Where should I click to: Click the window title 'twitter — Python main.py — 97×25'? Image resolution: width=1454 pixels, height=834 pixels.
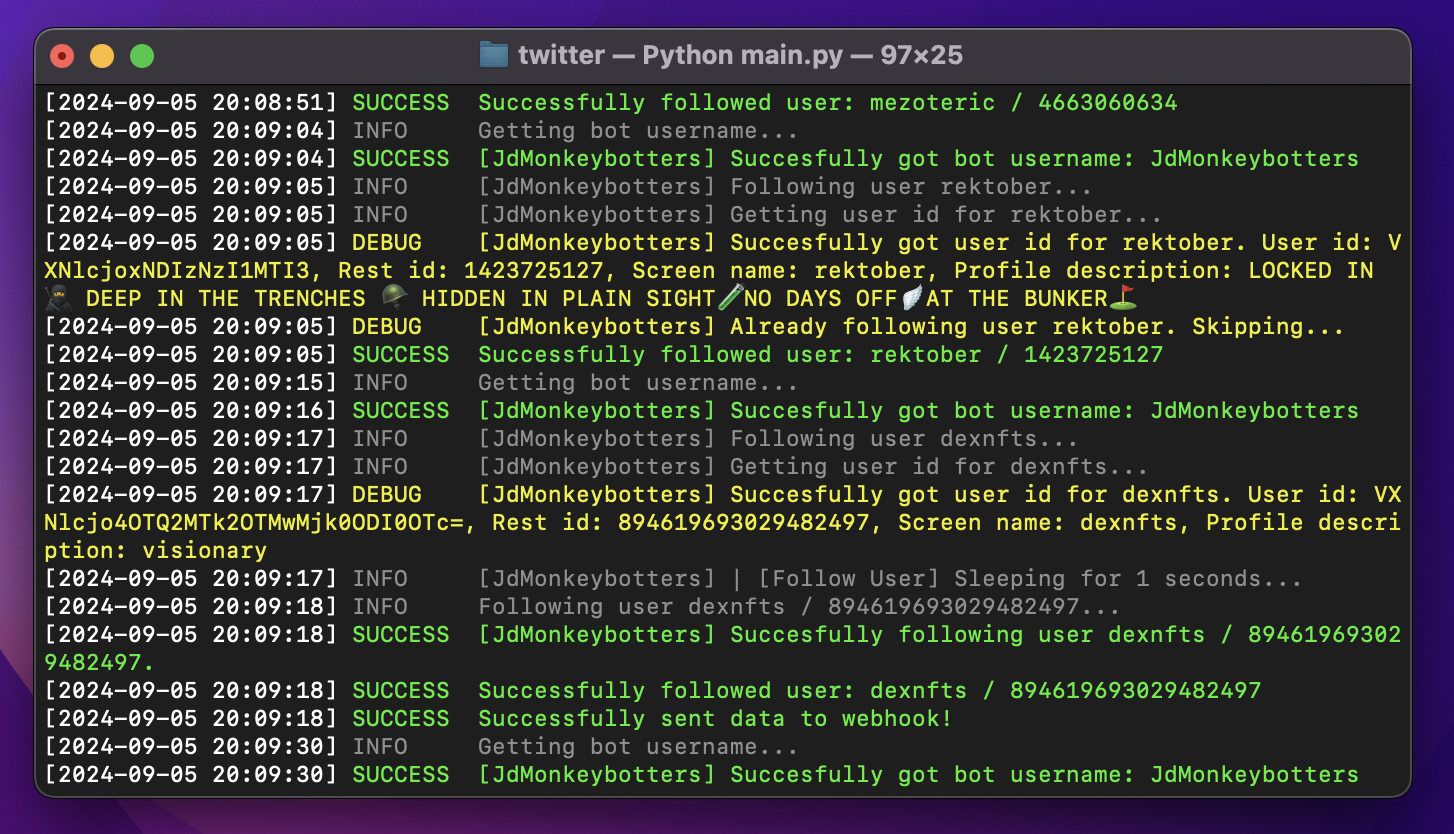[x=740, y=54]
